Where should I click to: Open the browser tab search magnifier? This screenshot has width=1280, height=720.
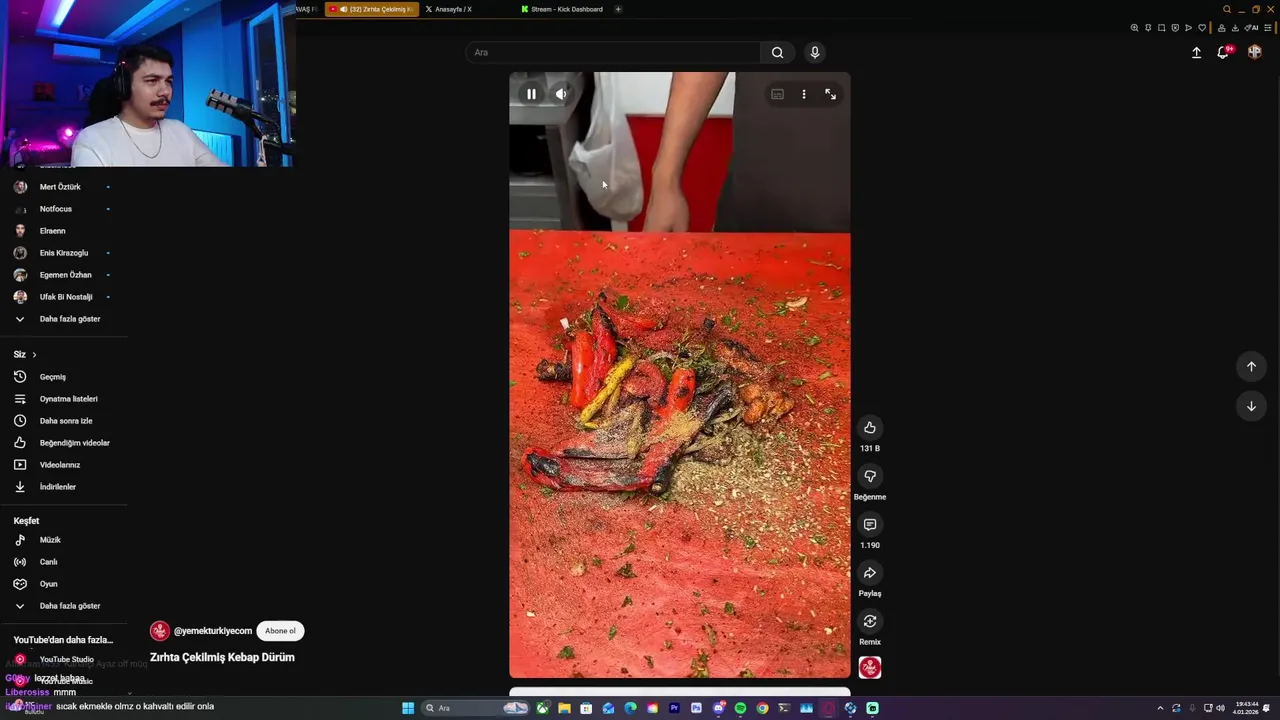click(x=1227, y=9)
